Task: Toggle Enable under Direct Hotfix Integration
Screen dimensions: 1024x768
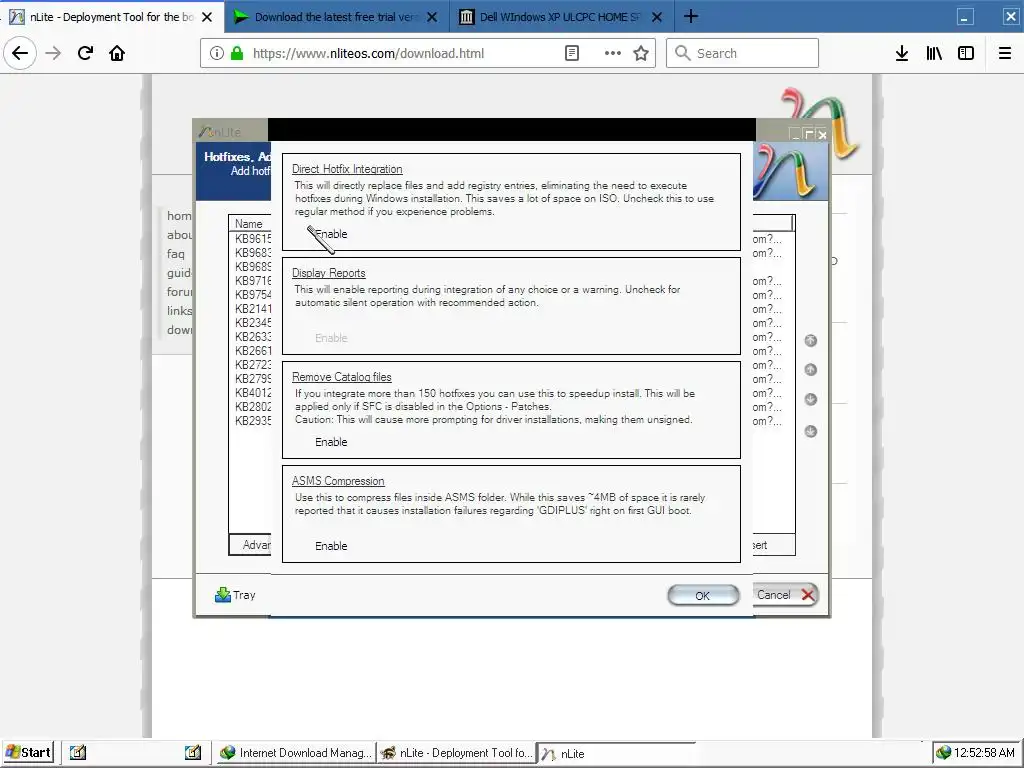Action: (x=331, y=234)
